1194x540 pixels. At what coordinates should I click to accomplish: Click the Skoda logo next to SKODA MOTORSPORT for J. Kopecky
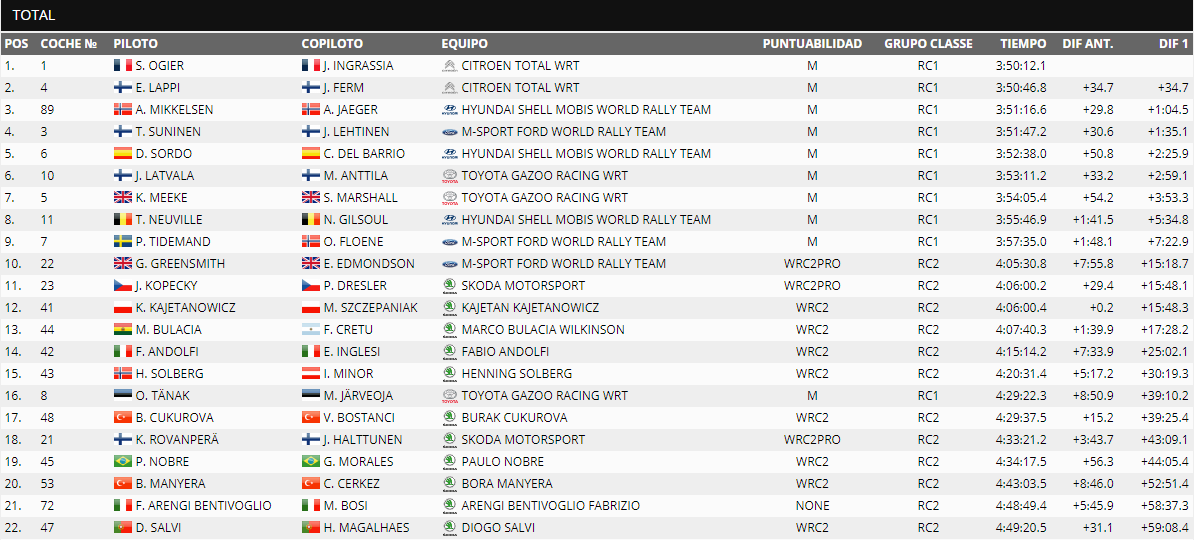[449, 286]
